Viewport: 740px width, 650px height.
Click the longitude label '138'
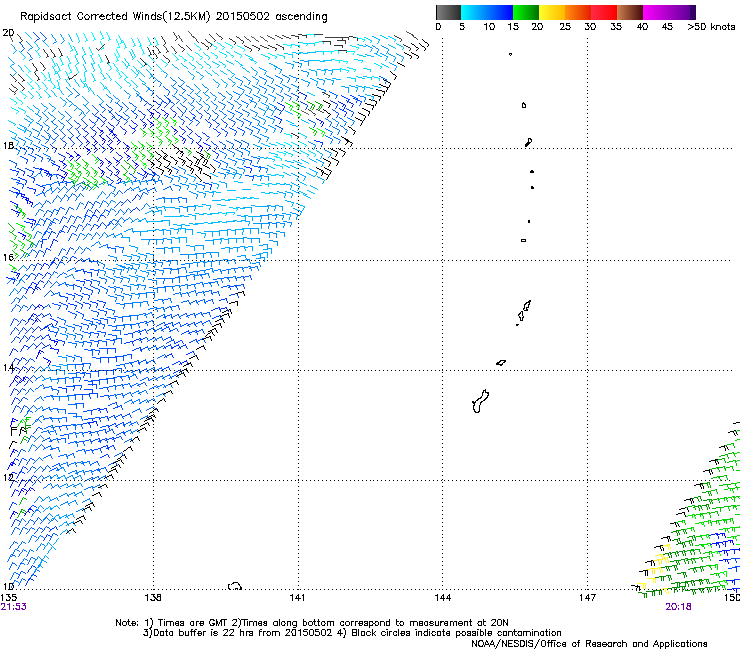(x=153, y=598)
